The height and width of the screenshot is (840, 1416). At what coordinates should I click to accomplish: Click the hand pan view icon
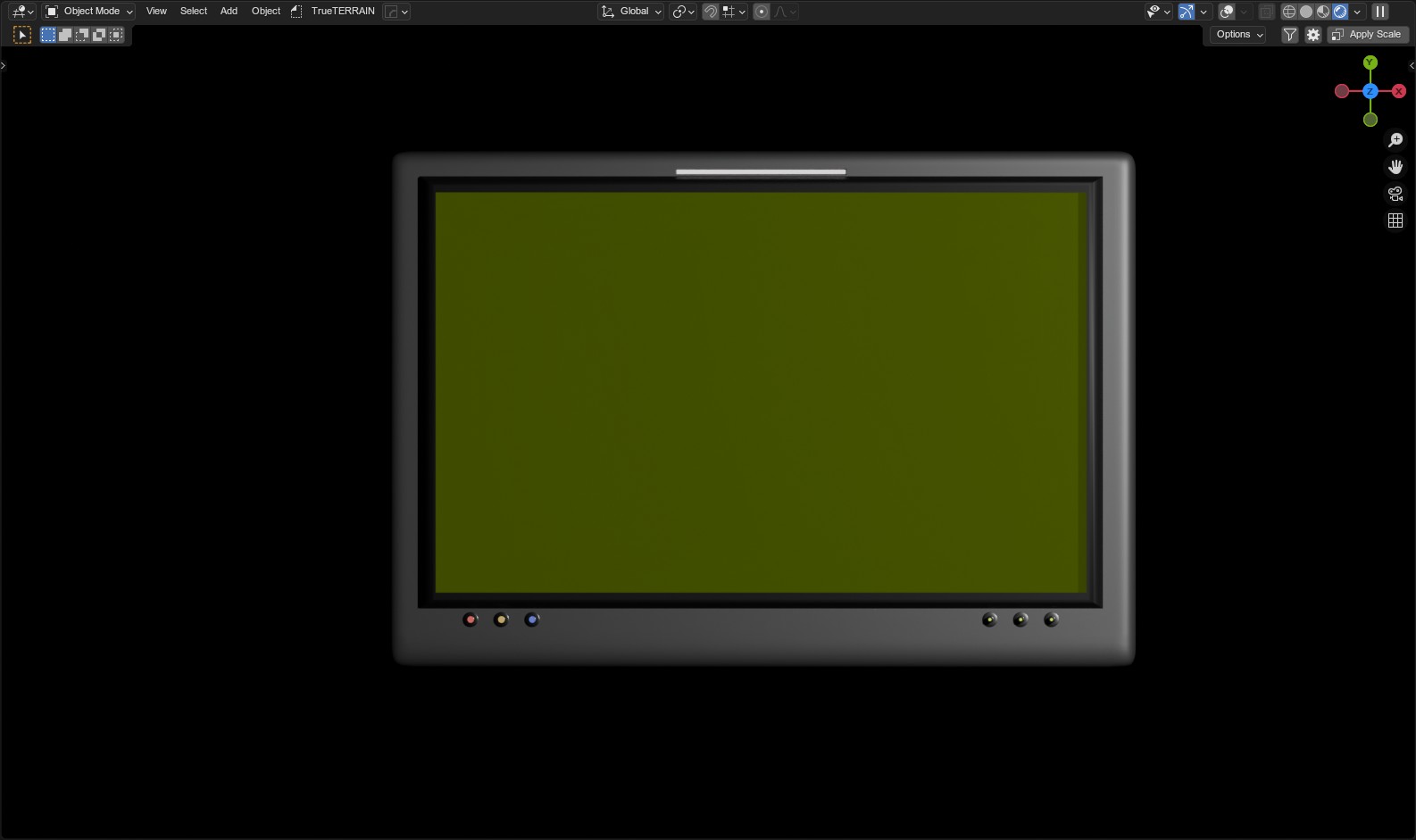pos(1395,167)
